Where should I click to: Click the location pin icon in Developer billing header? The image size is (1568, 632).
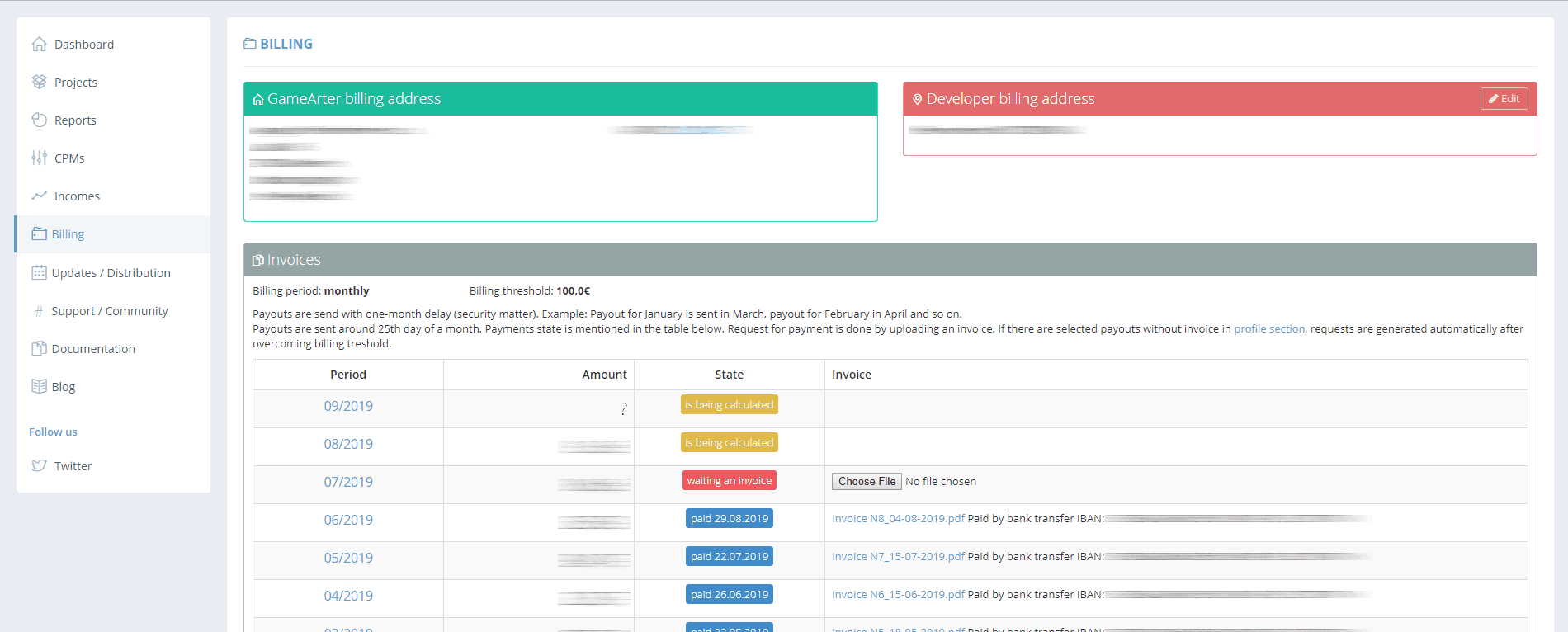pos(917,99)
